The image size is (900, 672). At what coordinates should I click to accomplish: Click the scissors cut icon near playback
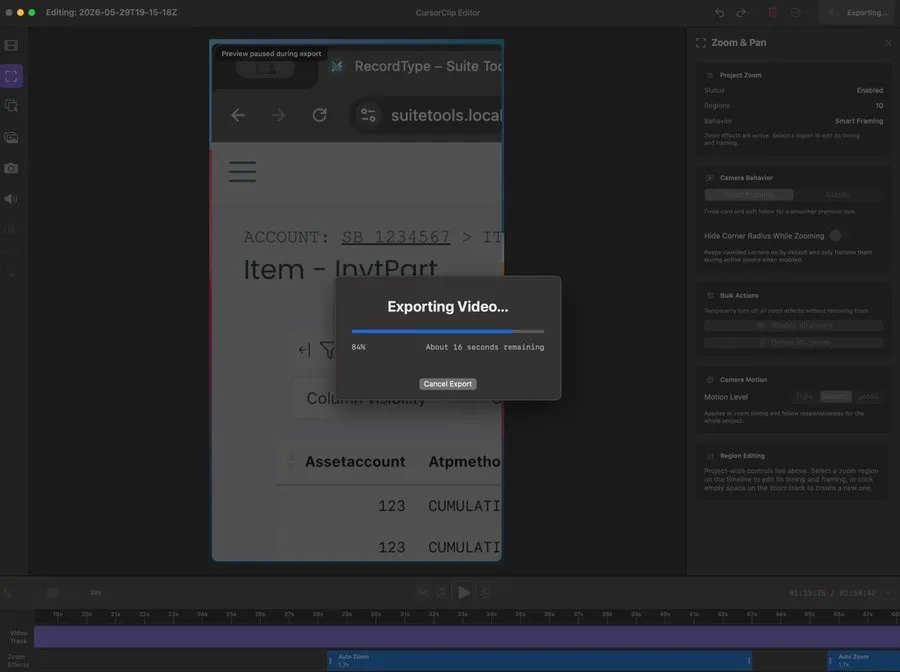423,593
